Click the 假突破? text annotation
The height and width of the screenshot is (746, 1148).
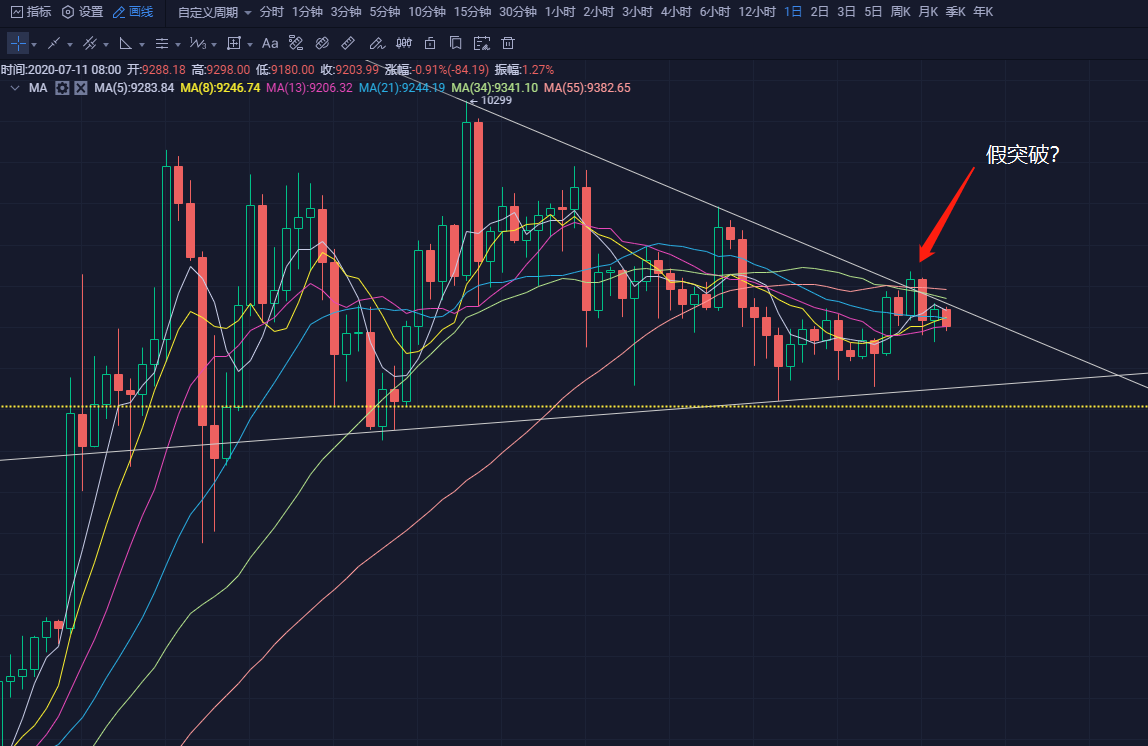point(1021,154)
